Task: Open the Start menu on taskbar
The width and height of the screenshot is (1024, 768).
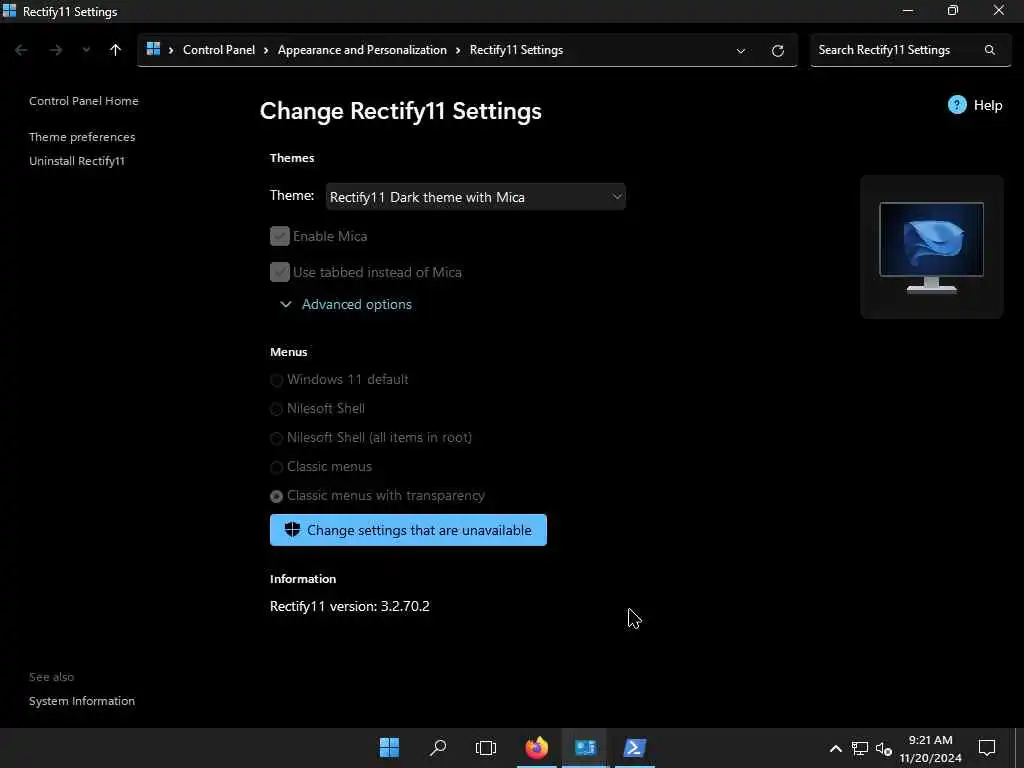Action: 389,748
